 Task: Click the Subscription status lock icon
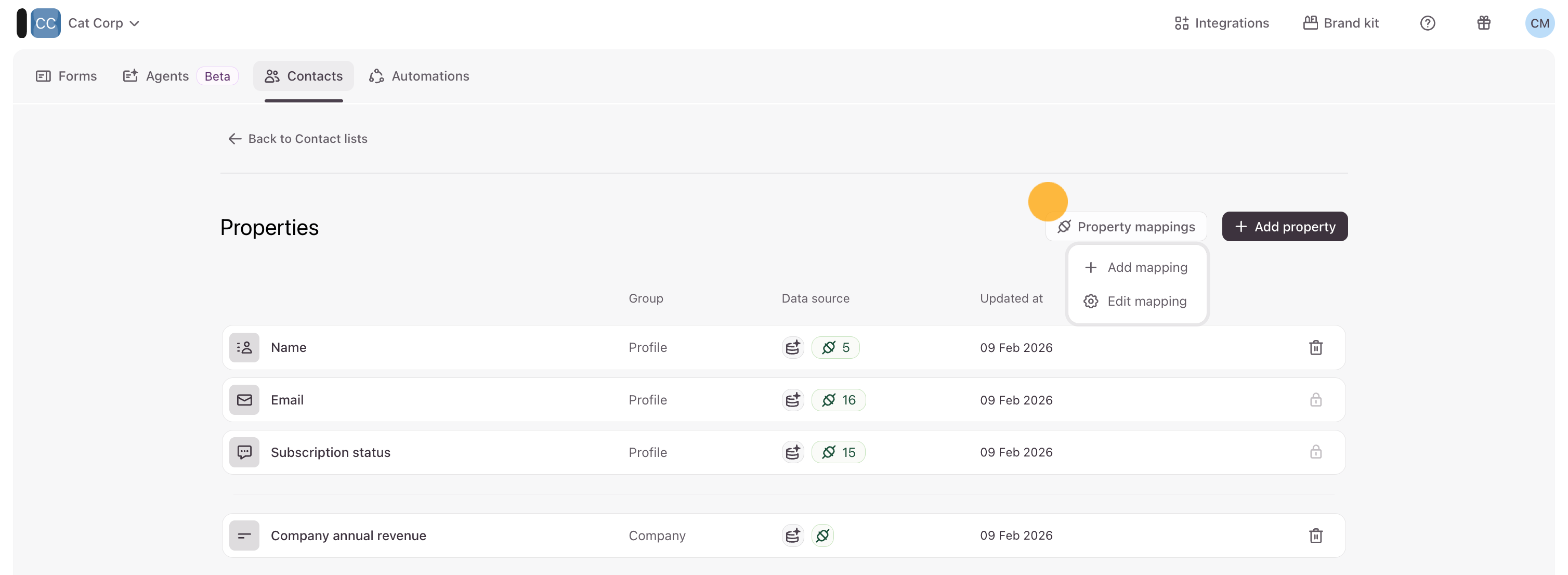click(1315, 452)
